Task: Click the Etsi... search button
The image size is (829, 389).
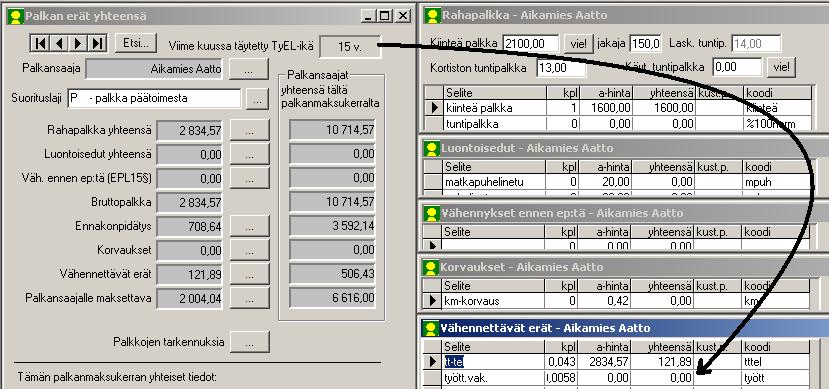Action: pyautogui.click(x=136, y=43)
